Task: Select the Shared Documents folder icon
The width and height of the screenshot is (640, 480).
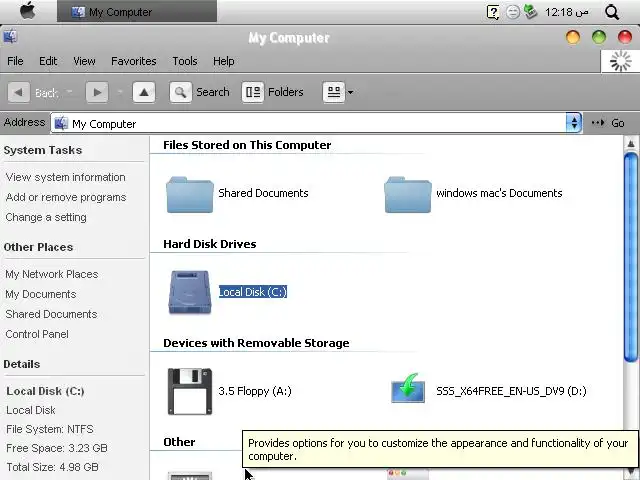Action: click(189, 194)
